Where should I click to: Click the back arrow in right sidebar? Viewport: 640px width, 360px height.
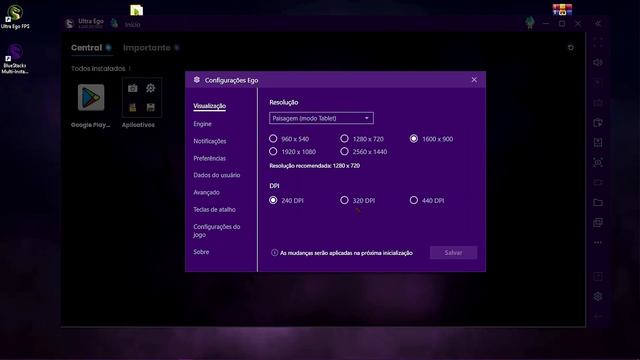pos(598,316)
